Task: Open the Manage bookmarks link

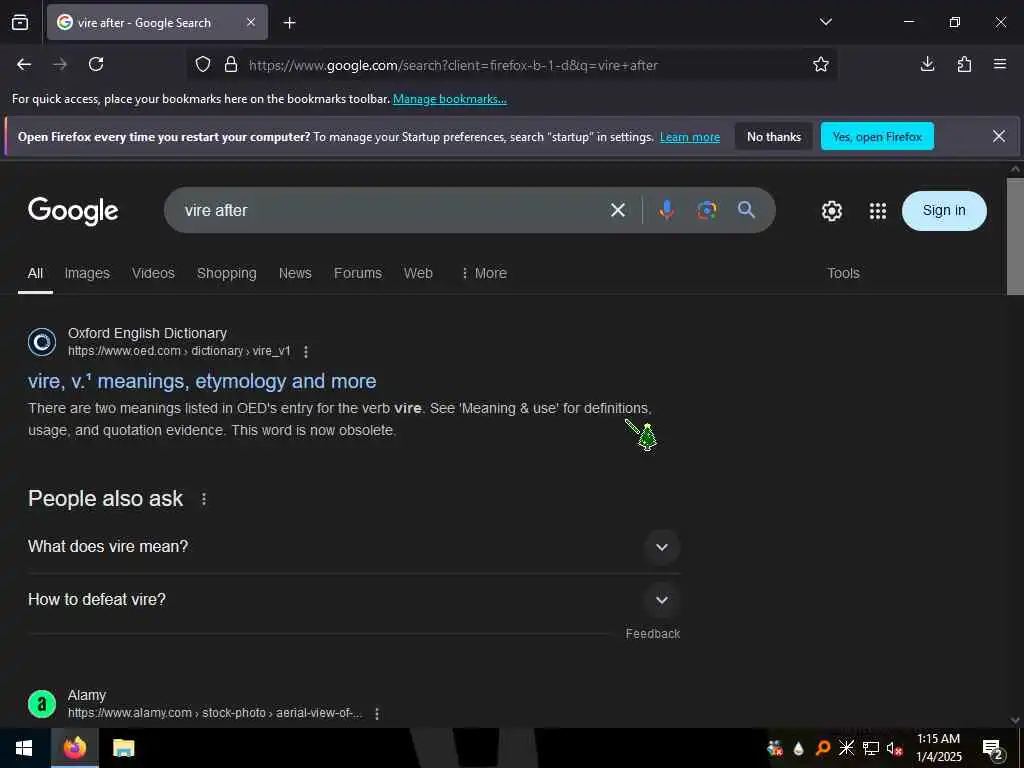Action: click(x=449, y=99)
